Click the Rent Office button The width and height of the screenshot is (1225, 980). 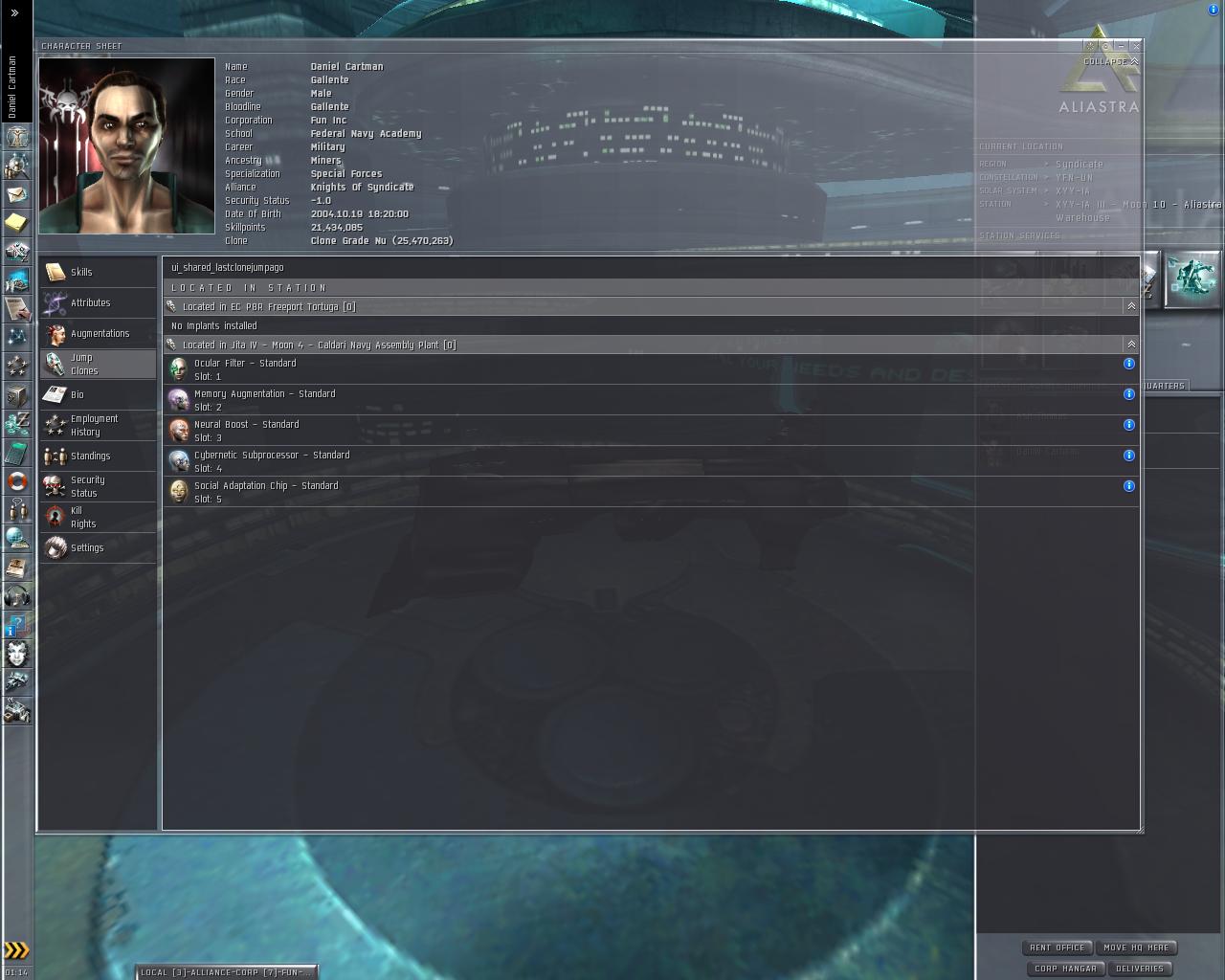click(x=1058, y=947)
